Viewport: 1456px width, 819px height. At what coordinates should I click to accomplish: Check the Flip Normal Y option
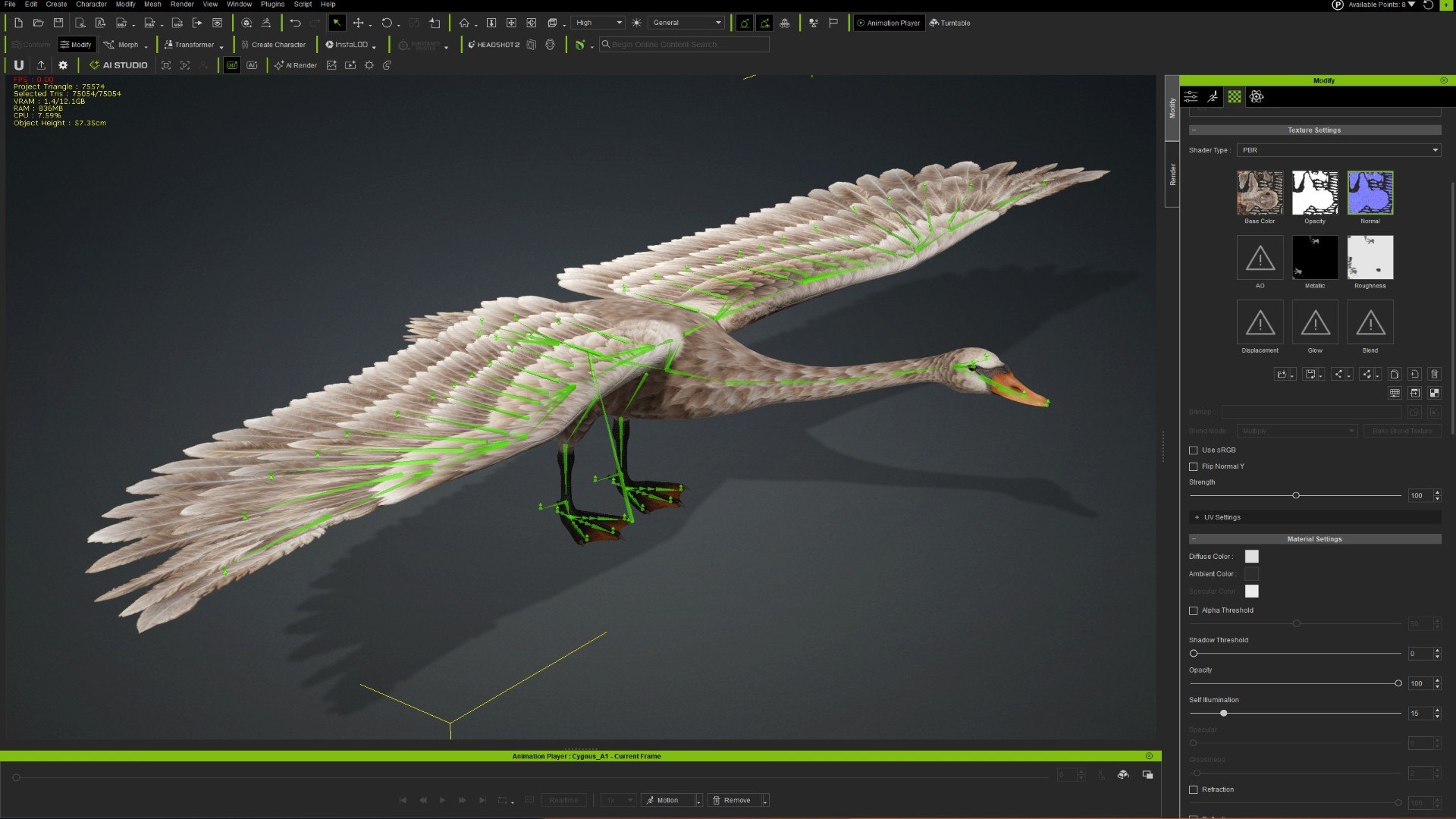pyautogui.click(x=1194, y=466)
